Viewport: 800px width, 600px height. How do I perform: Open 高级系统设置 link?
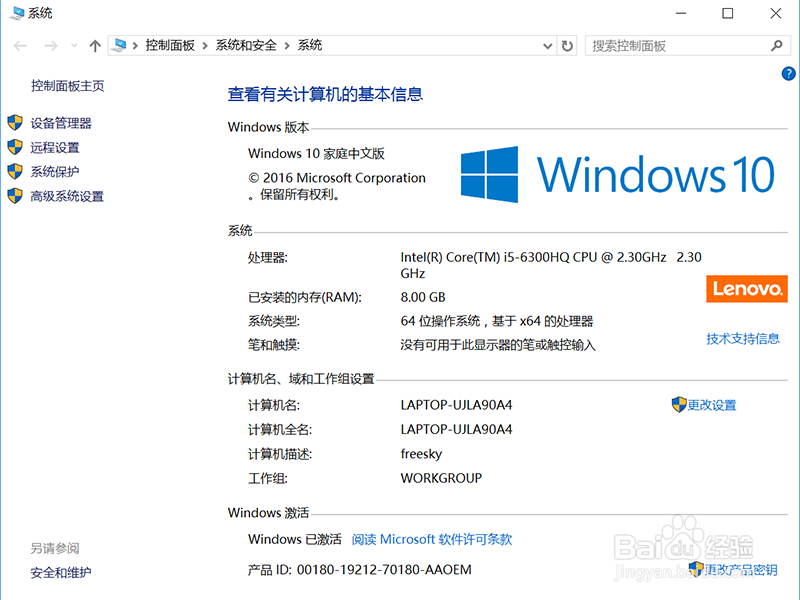(67, 196)
